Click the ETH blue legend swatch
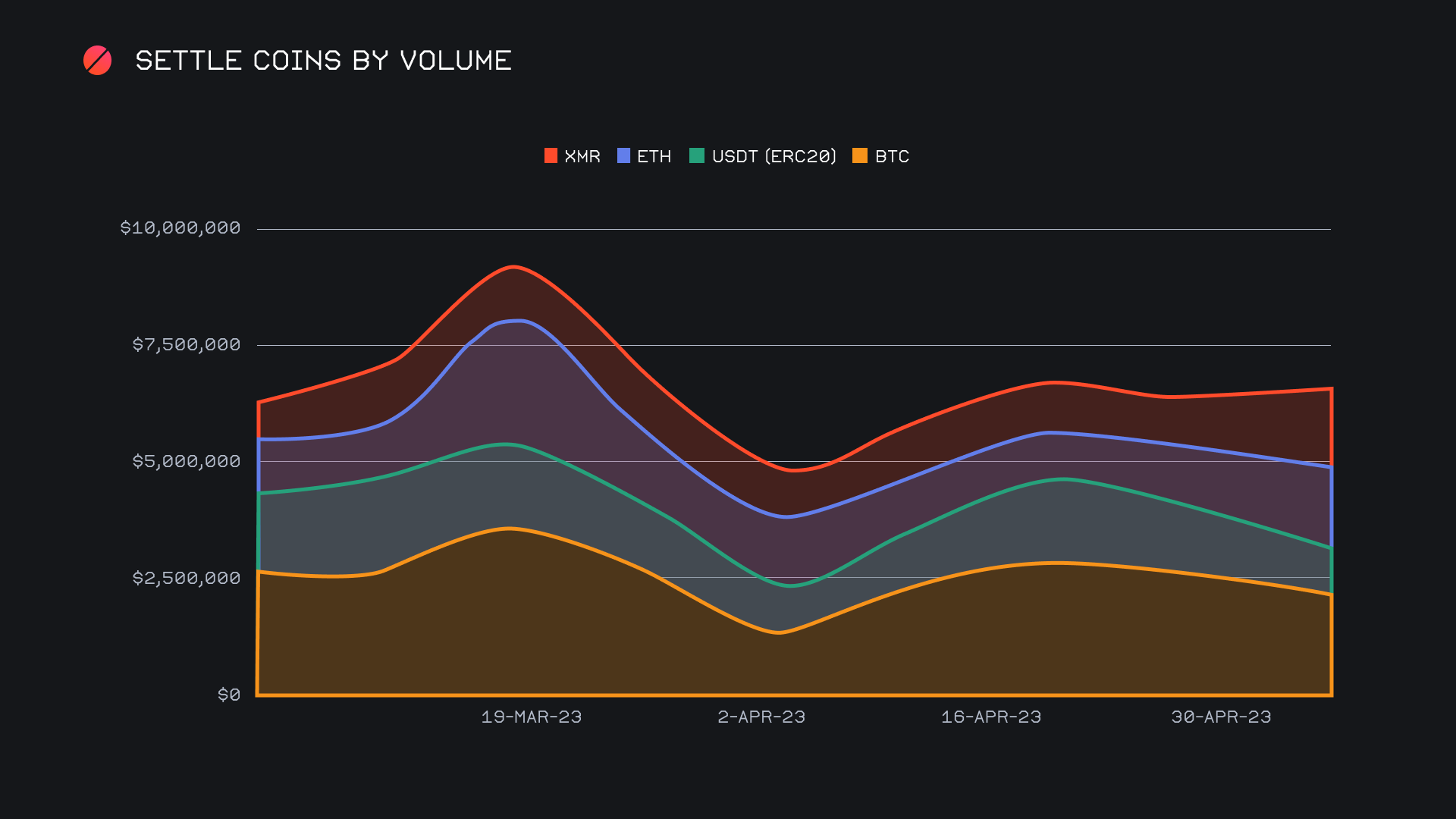 point(623,156)
